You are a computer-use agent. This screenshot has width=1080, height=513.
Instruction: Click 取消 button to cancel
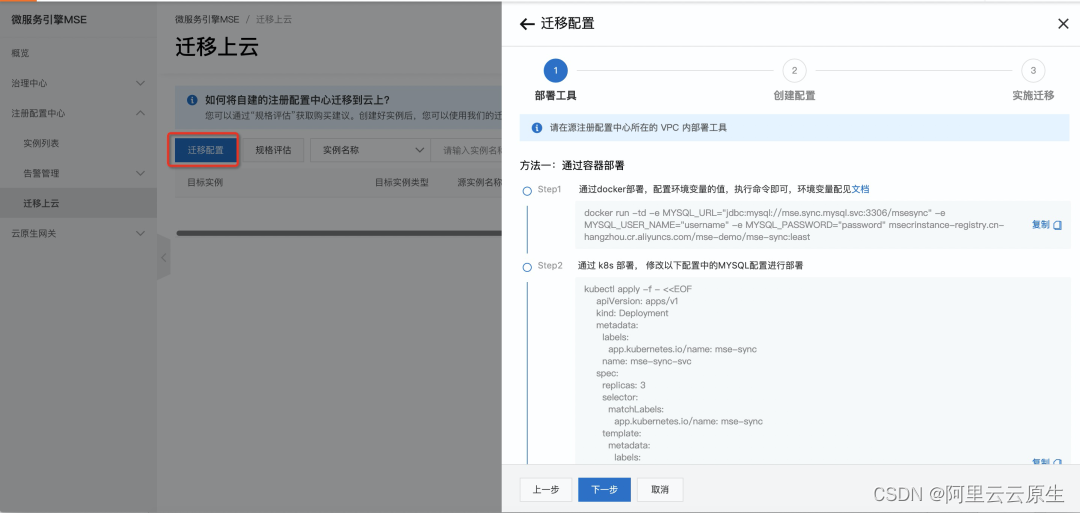[x=659, y=490]
